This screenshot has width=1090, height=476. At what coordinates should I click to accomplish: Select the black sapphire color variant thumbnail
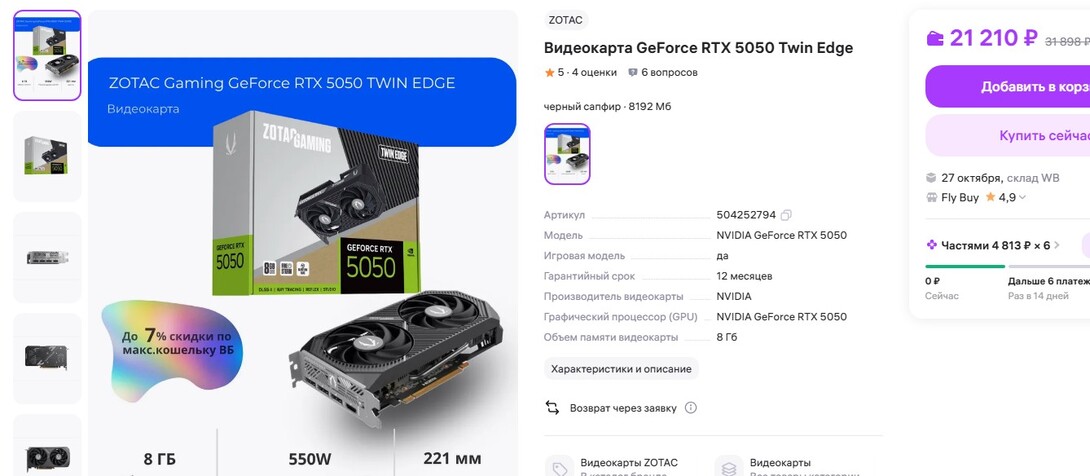coord(567,154)
